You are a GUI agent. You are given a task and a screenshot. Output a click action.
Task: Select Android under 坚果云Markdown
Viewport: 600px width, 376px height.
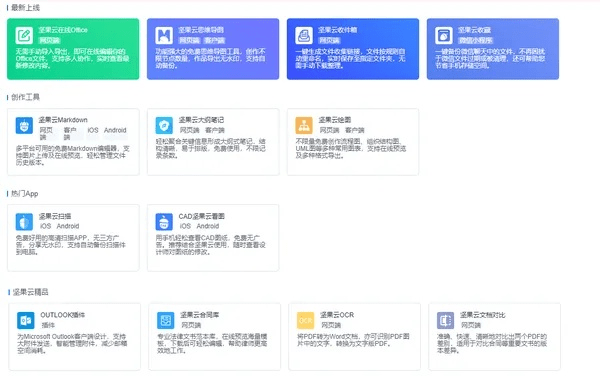point(115,130)
